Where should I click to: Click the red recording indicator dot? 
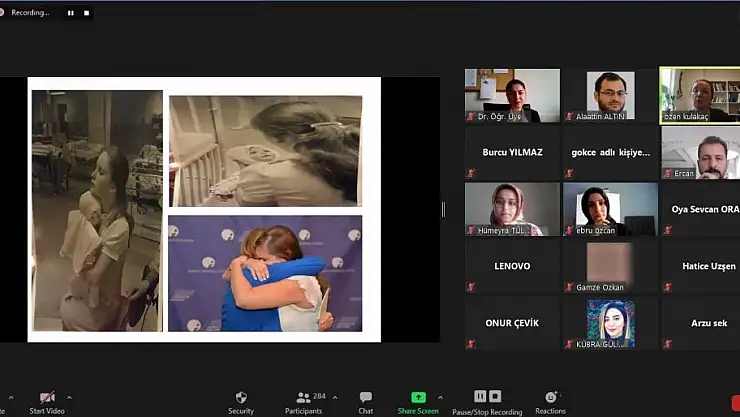[6, 13]
